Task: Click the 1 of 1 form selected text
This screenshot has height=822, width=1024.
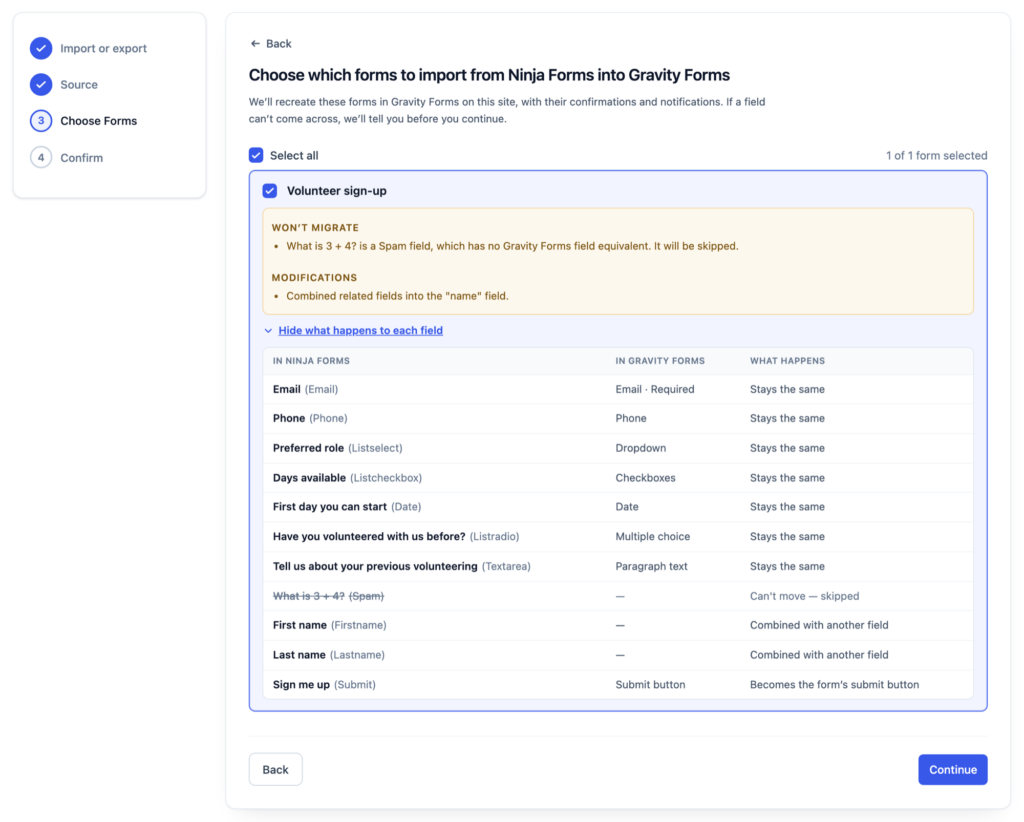Action: [x=936, y=155]
